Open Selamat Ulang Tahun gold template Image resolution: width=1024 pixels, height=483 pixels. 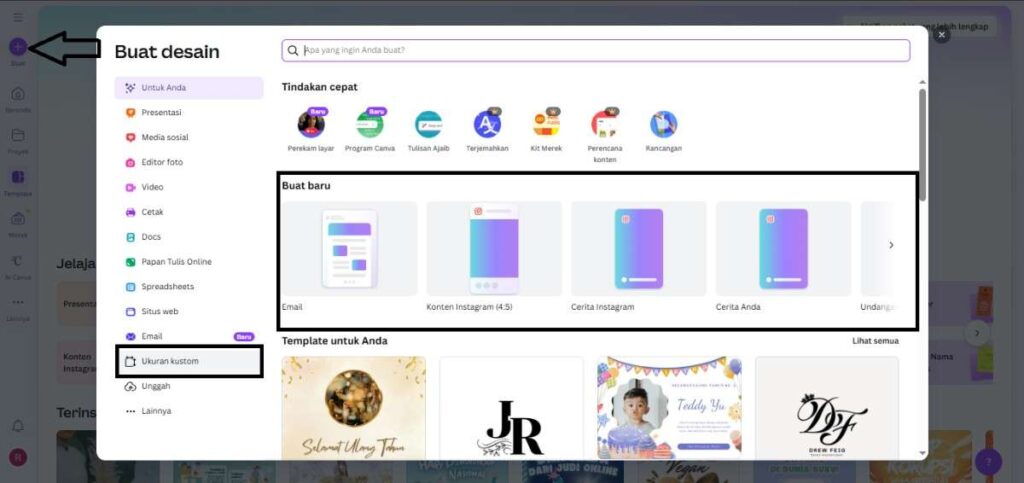(x=353, y=408)
